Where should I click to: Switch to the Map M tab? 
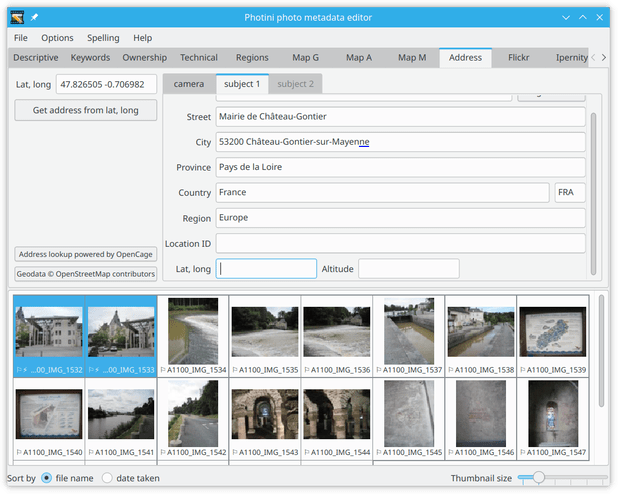pos(411,58)
